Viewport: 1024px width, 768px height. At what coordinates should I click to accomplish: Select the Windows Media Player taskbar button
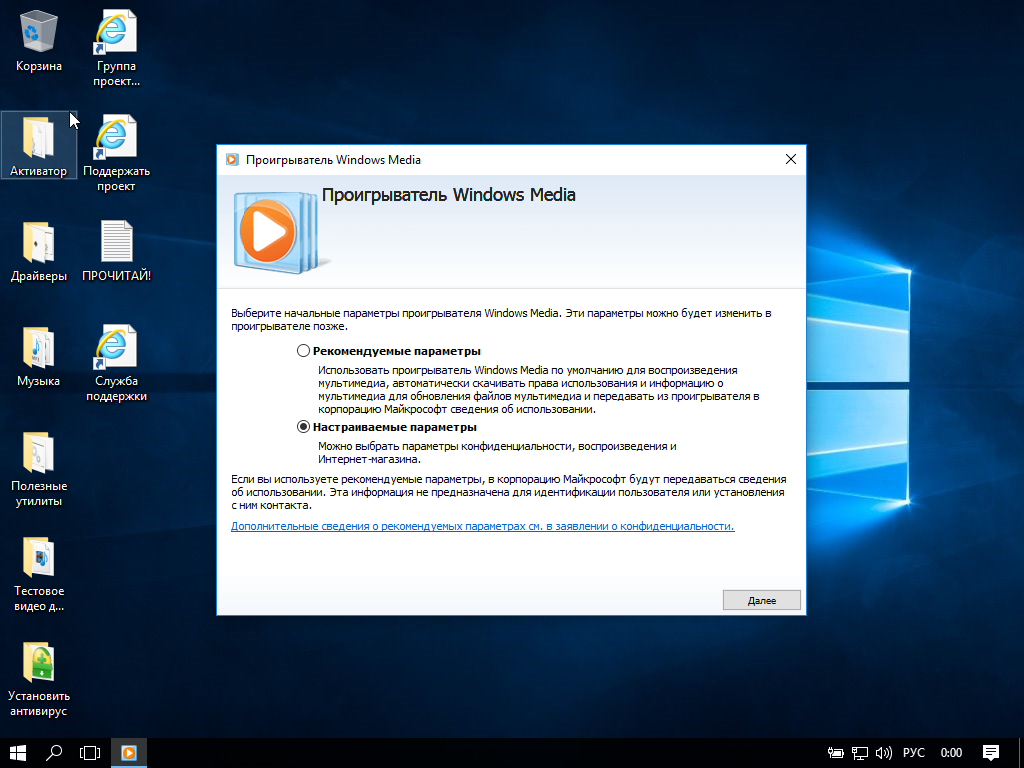129,753
